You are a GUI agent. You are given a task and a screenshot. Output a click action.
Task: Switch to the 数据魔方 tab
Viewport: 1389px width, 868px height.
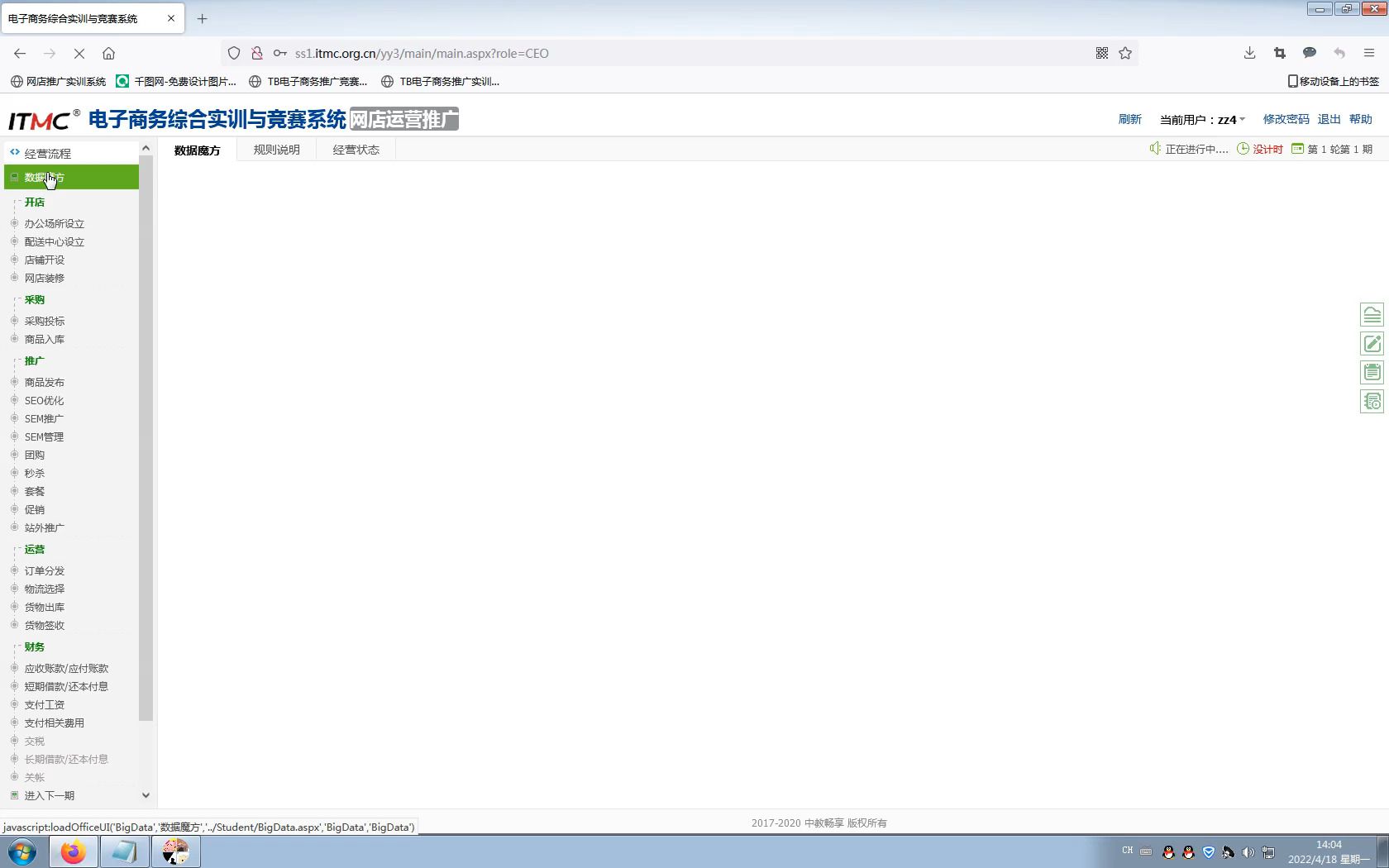tap(198, 150)
